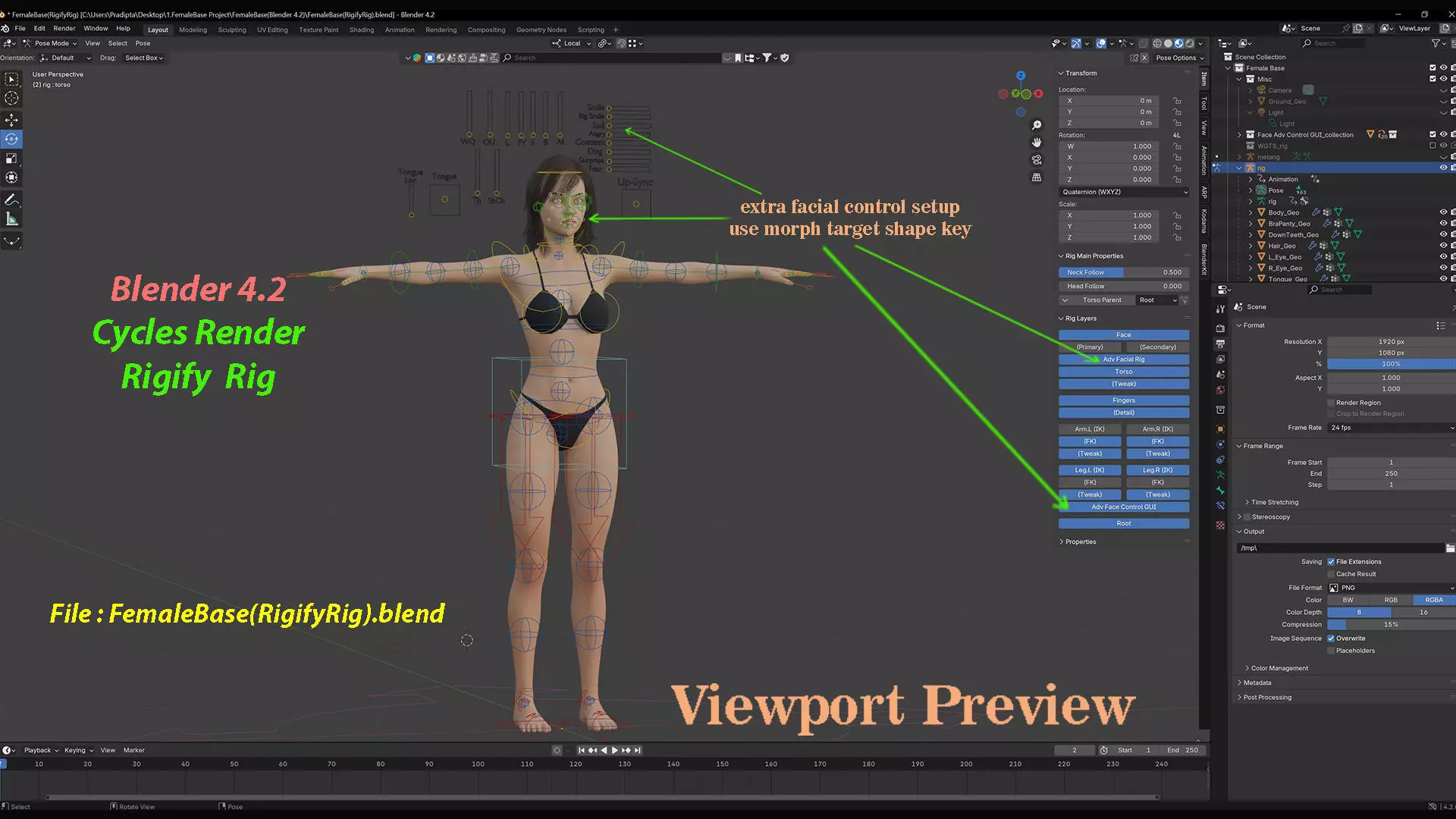The height and width of the screenshot is (819, 1456).
Task: Open the Render properties tab icon
Action: click(1220, 328)
